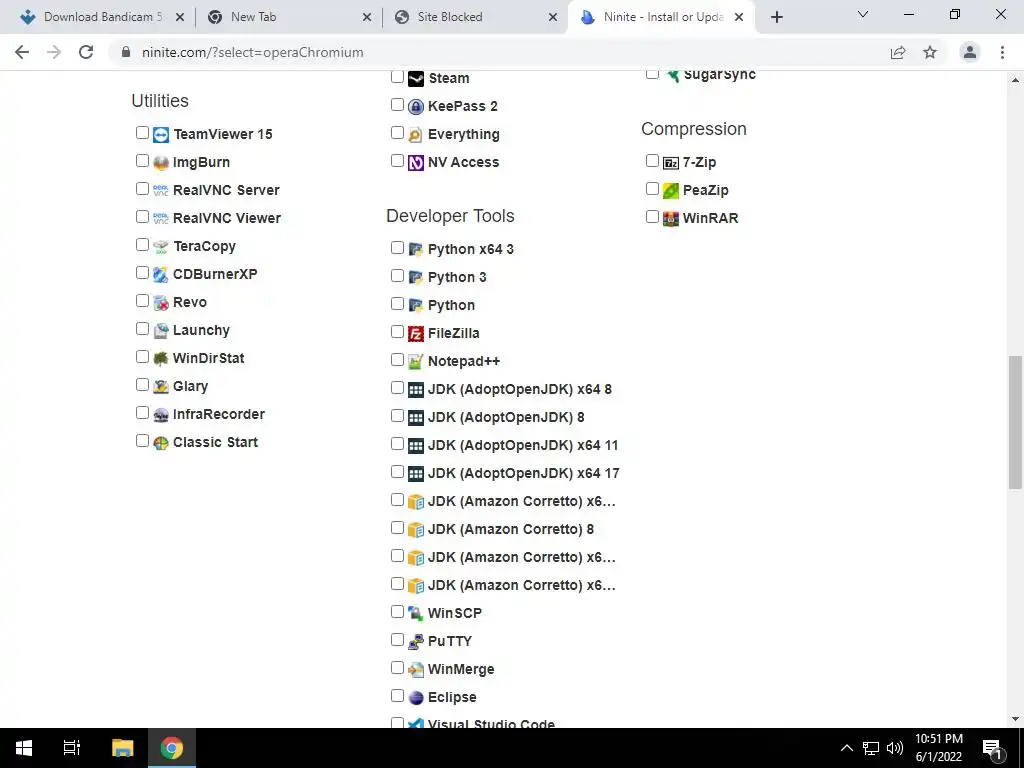Switch to Download Bandicam tab
The height and width of the screenshot is (768, 1024).
(x=103, y=17)
